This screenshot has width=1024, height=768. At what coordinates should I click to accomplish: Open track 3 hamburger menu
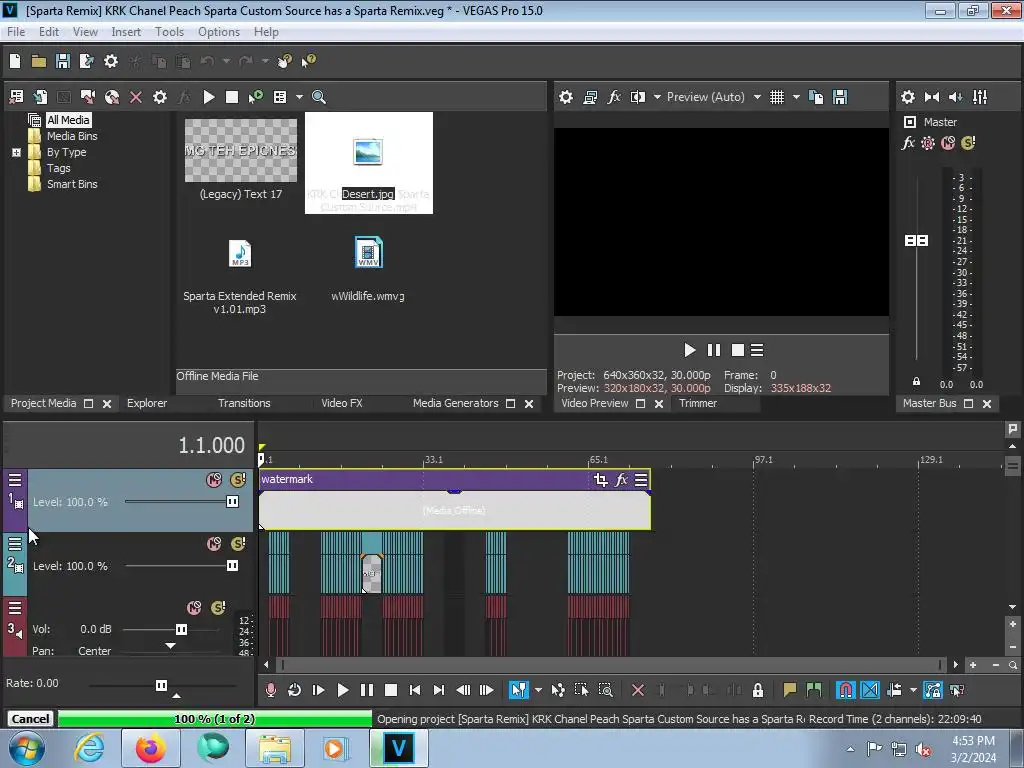coord(15,609)
